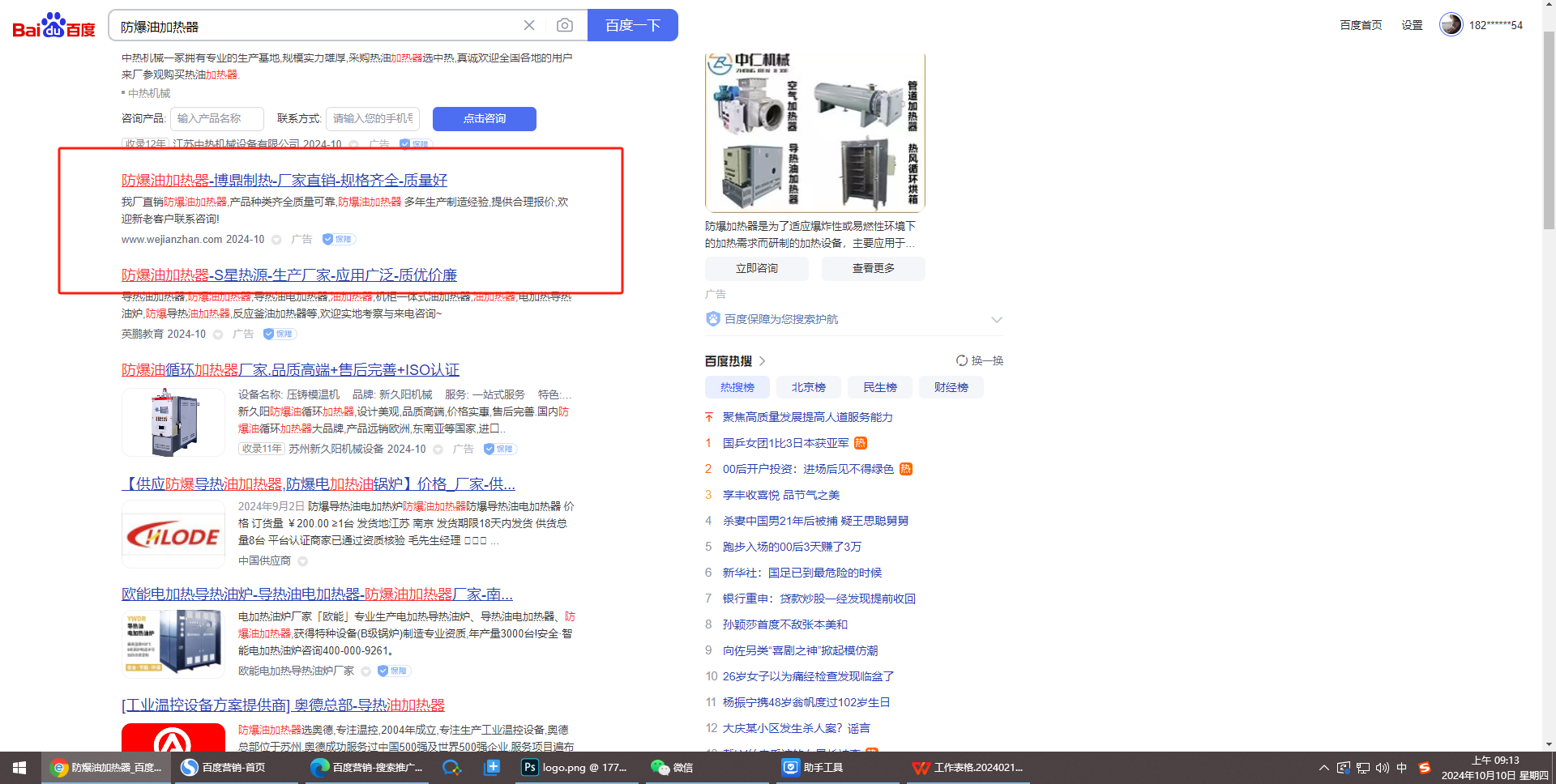Click the 换一换 refresh icon in 百度热搜
1556x784 pixels.
pyautogui.click(x=962, y=360)
